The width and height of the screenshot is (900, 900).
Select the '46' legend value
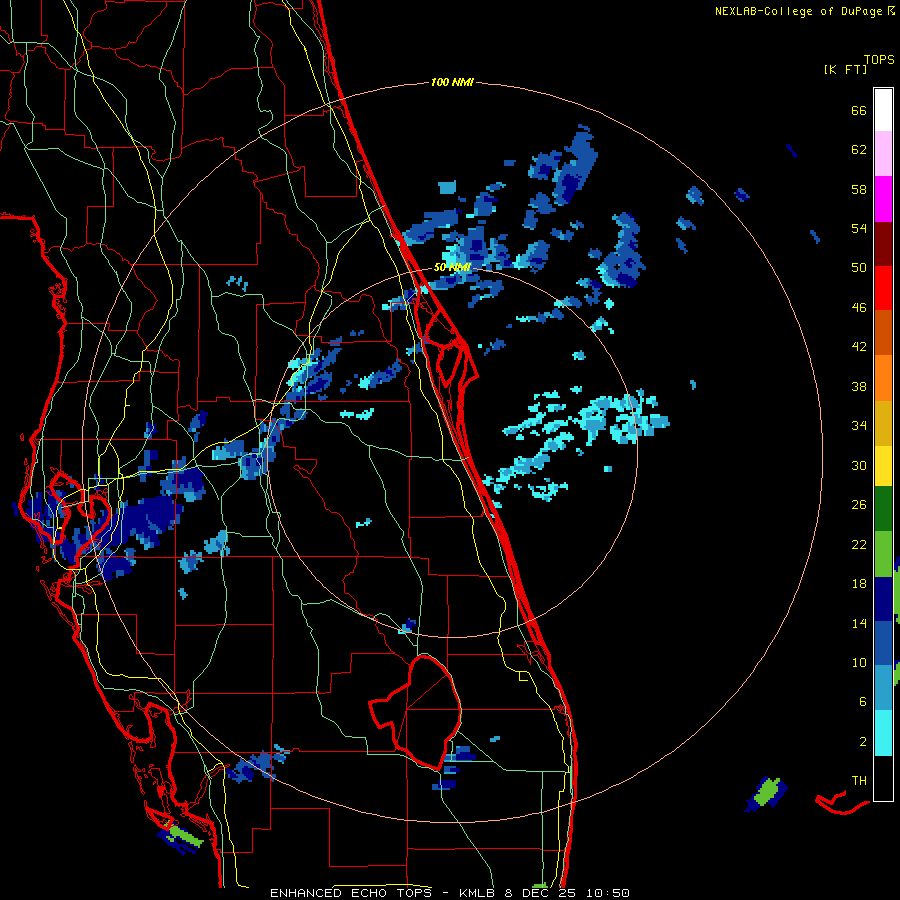click(859, 308)
